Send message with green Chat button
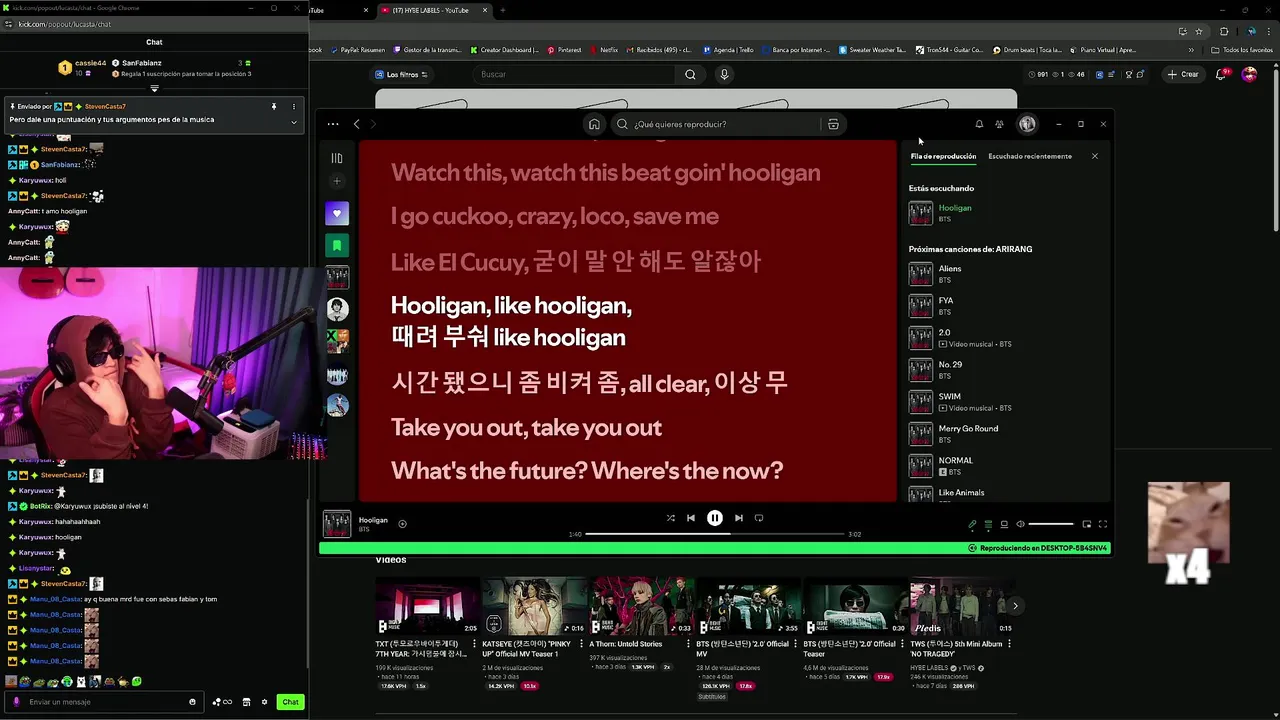Screen dimensions: 1280x720 point(290,702)
